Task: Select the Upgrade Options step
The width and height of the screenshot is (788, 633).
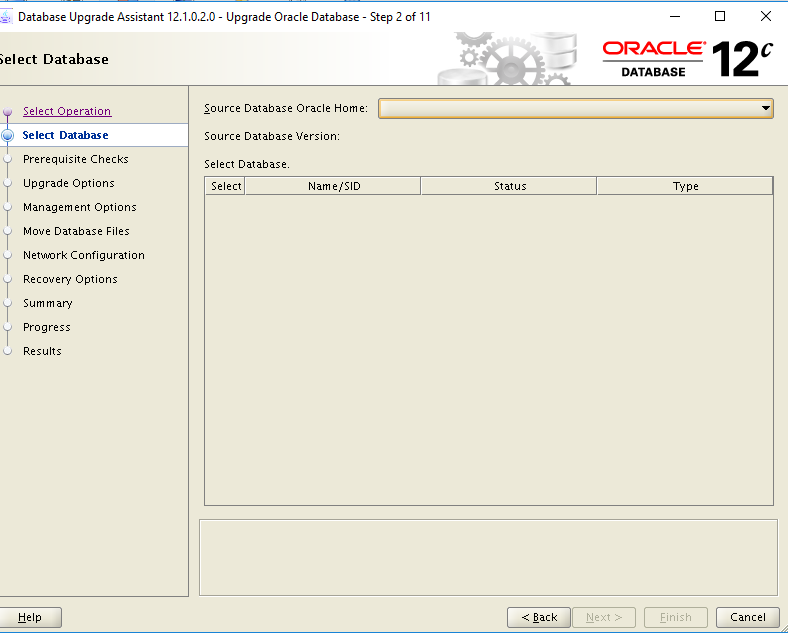Action: 68,183
